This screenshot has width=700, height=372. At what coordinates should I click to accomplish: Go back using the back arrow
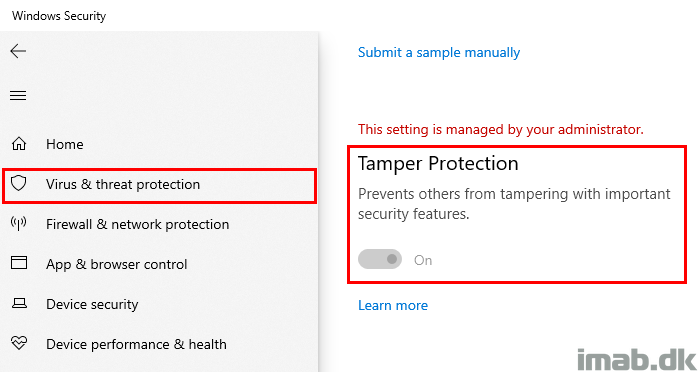(18, 51)
